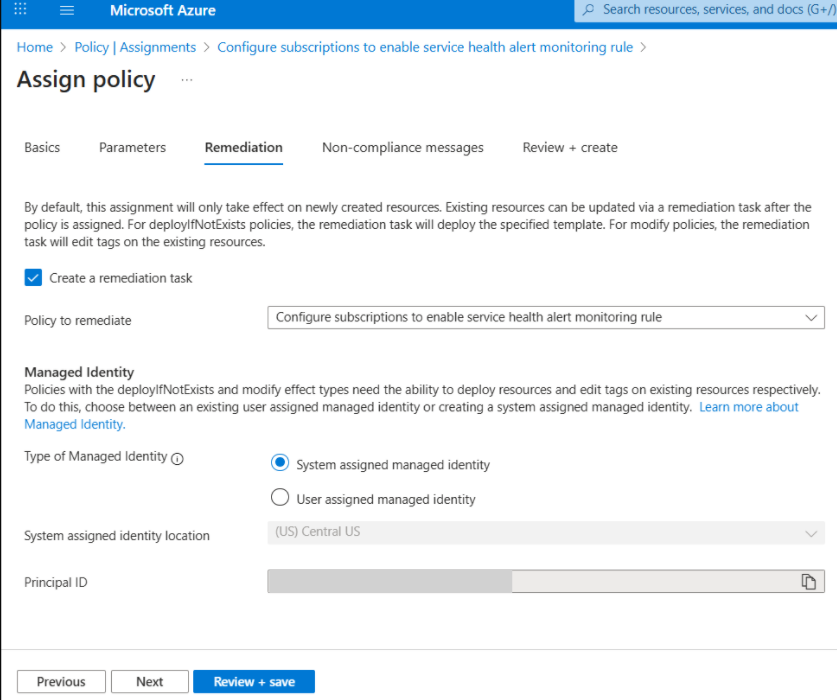The image size is (837, 700).
Task: Open the portal hamburger menu
Action: [x=68, y=11]
